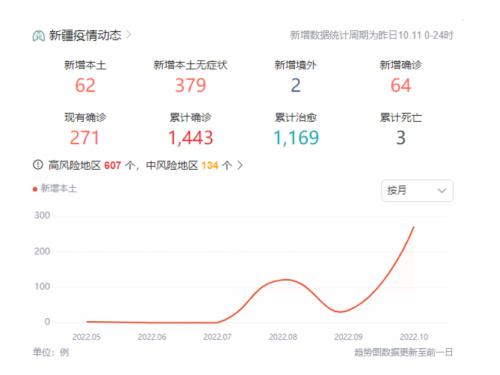Click the 2022.08 axis label
The image size is (500, 375).
click(283, 337)
